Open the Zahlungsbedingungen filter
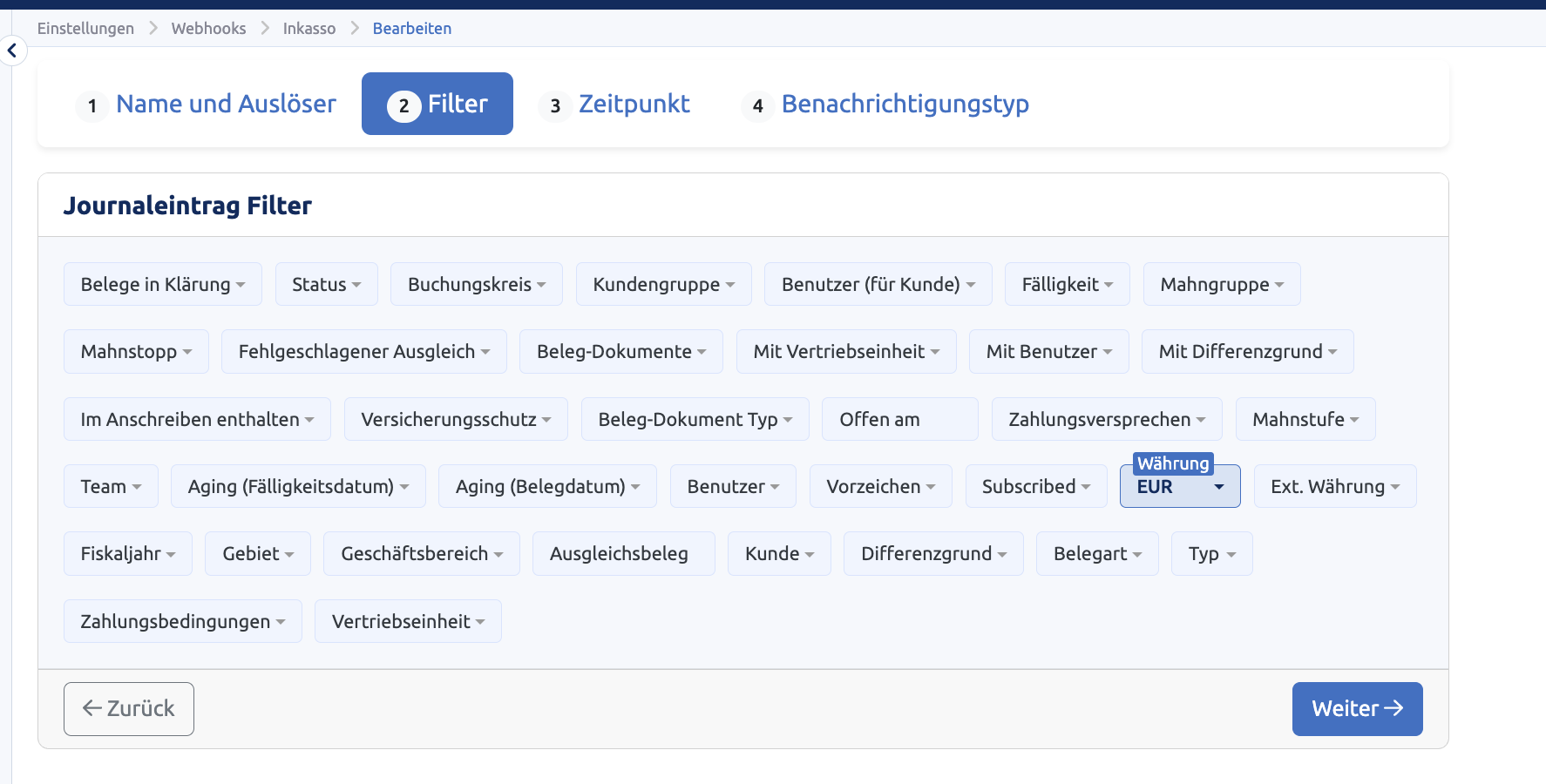1546x784 pixels. pos(183,621)
